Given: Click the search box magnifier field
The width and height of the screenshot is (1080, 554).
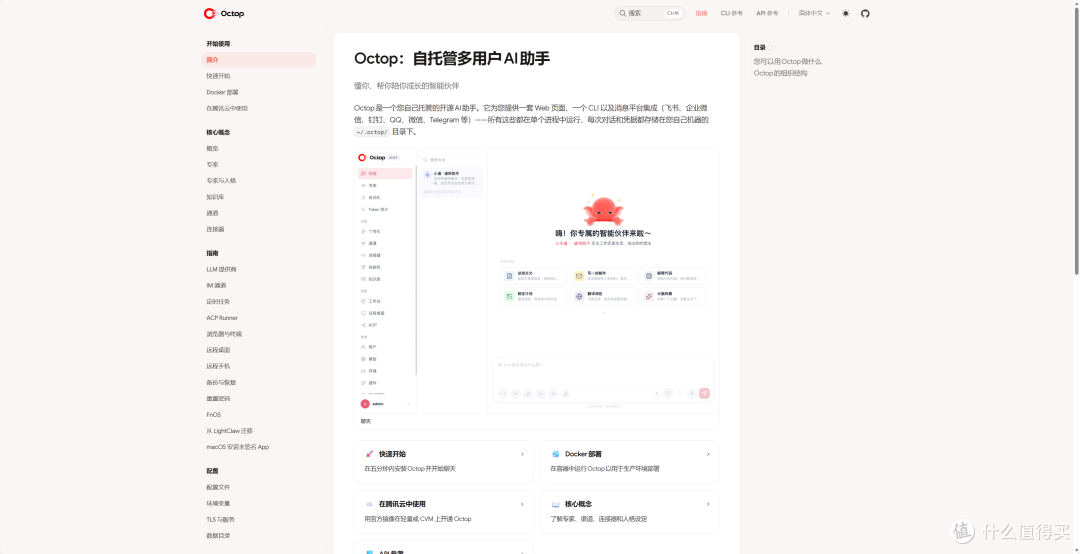Looking at the screenshot, I should click(x=650, y=13).
